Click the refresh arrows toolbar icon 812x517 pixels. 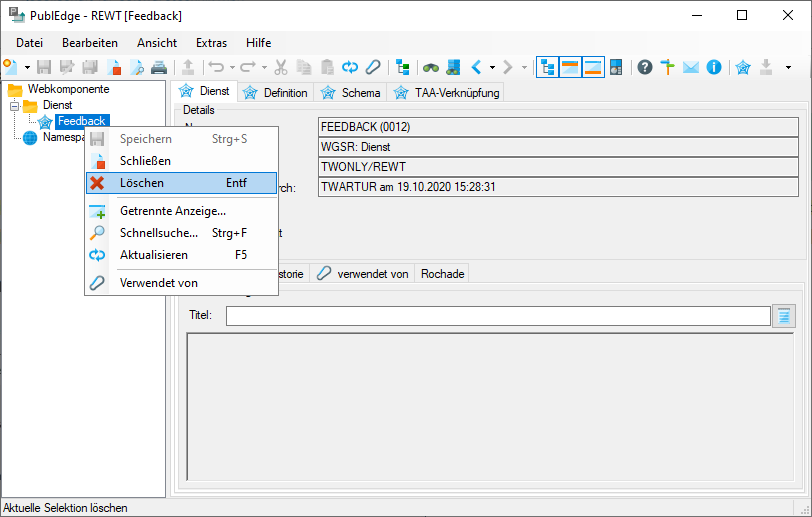point(350,67)
